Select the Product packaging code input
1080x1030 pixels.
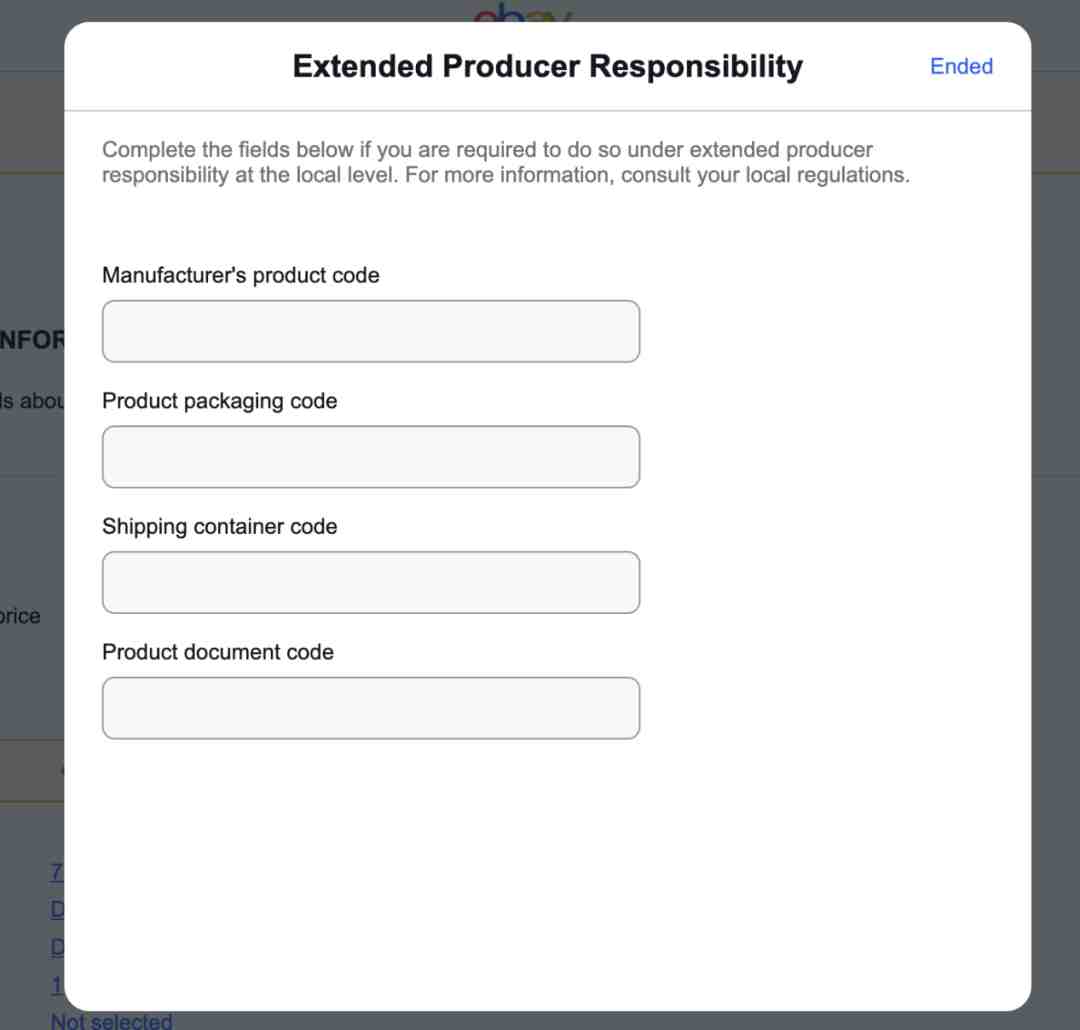(x=371, y=457)
